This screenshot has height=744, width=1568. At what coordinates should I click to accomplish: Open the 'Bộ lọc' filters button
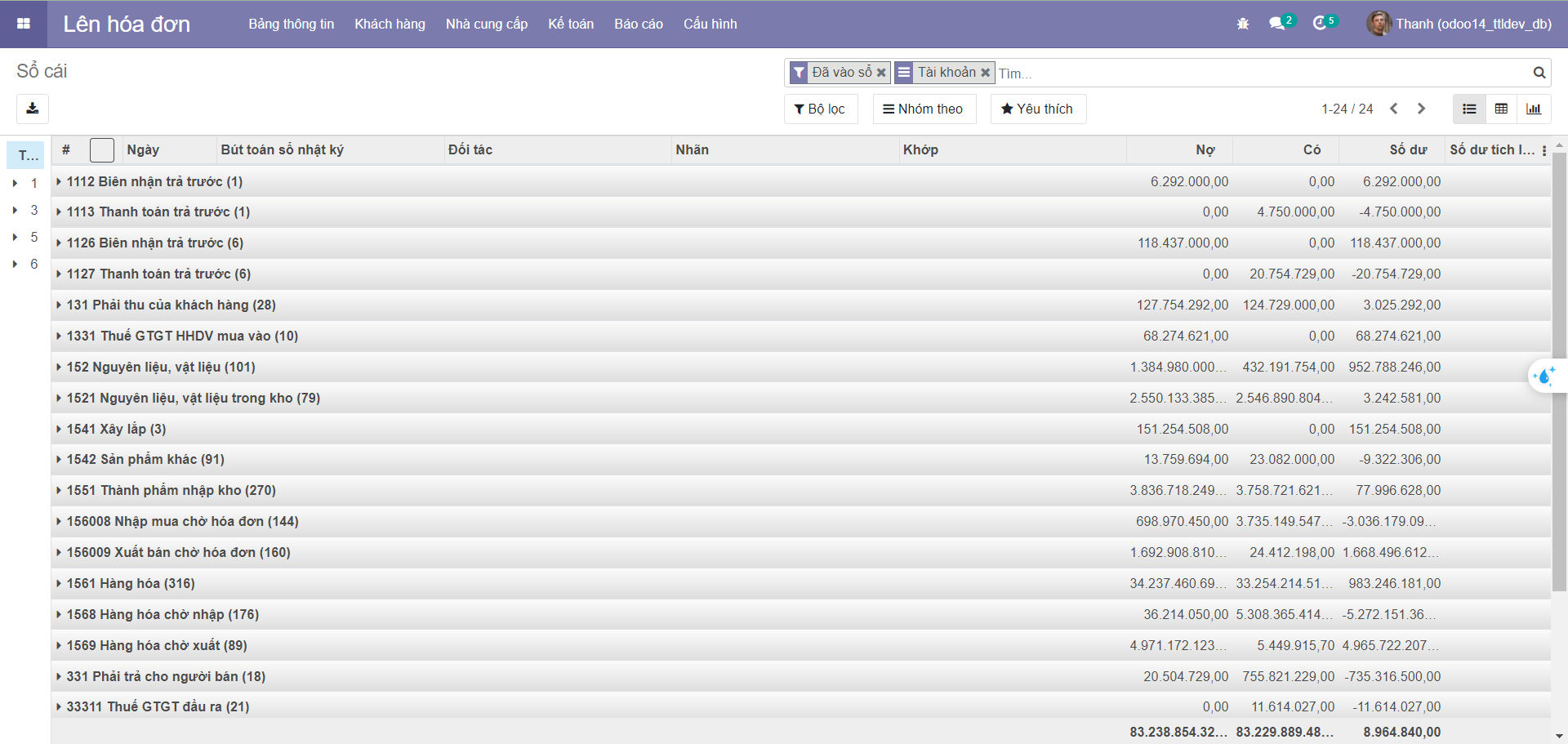click(820, 109)
